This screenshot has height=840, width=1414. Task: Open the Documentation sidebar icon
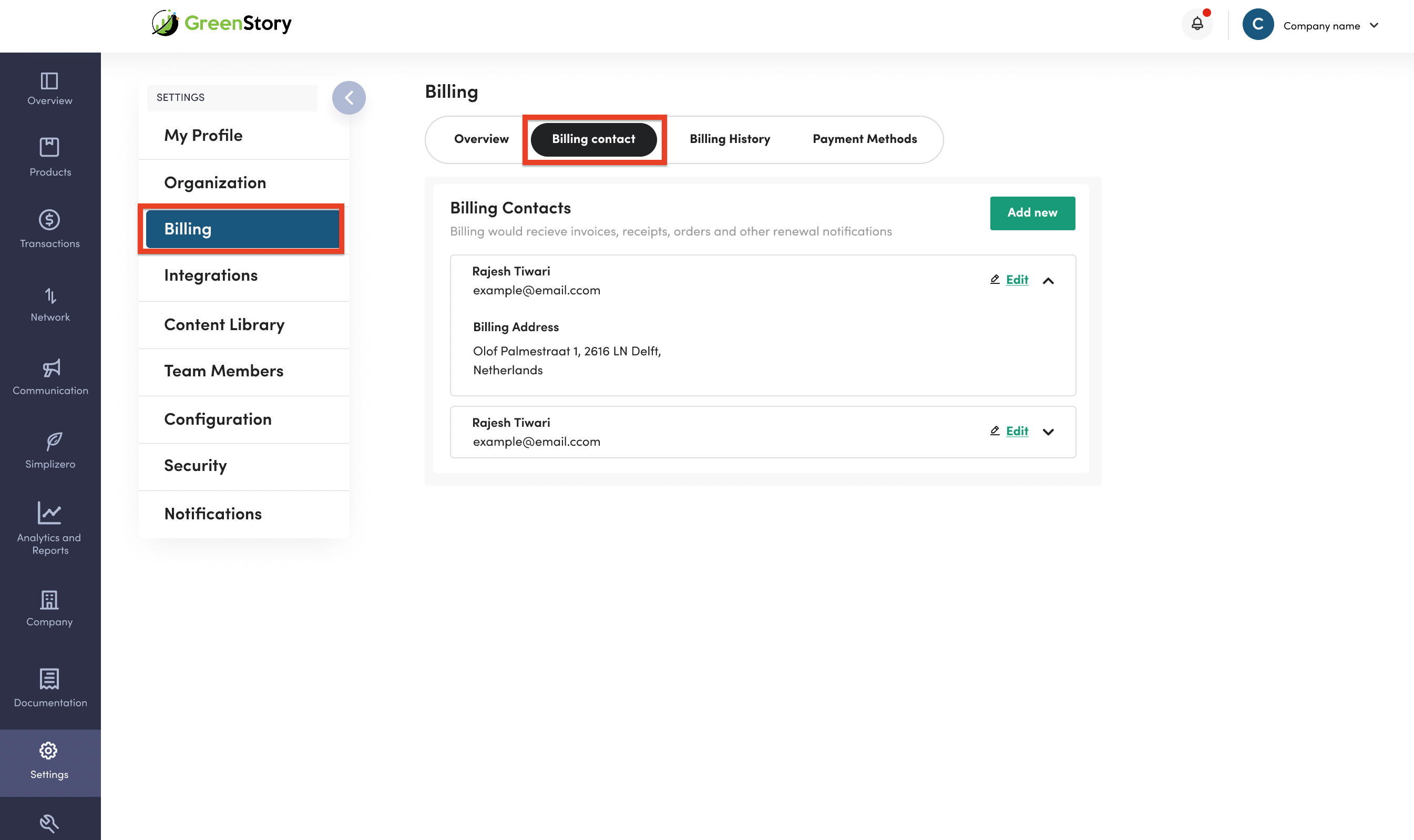point(49,679)
